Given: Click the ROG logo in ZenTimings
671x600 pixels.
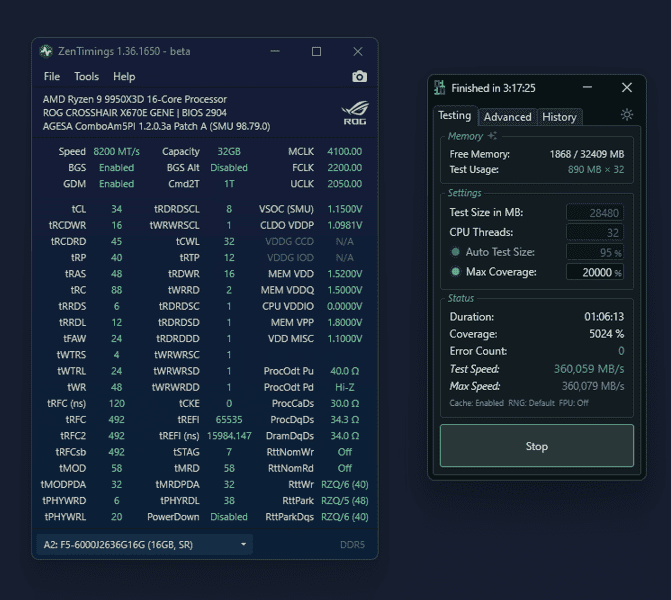Looking at the screenshot, I should (x=354, y=113).
